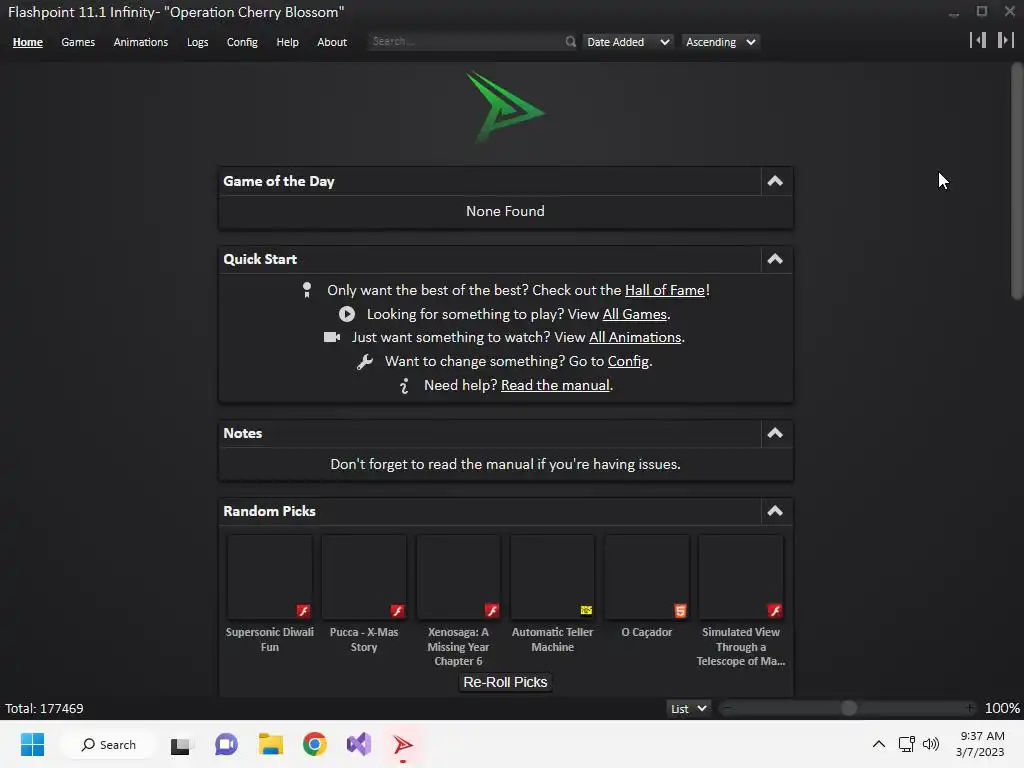
Task: Toggle the right sidebar panel icon
Action: pos(1006,40)
